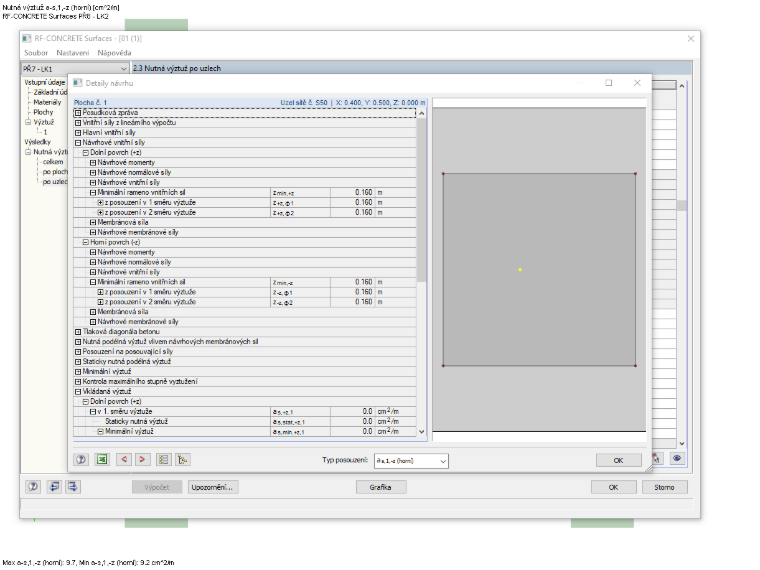
Task: Collapse Návrhové vnitřní síly section
Action: pyautogui.click(x=78, y=142)
